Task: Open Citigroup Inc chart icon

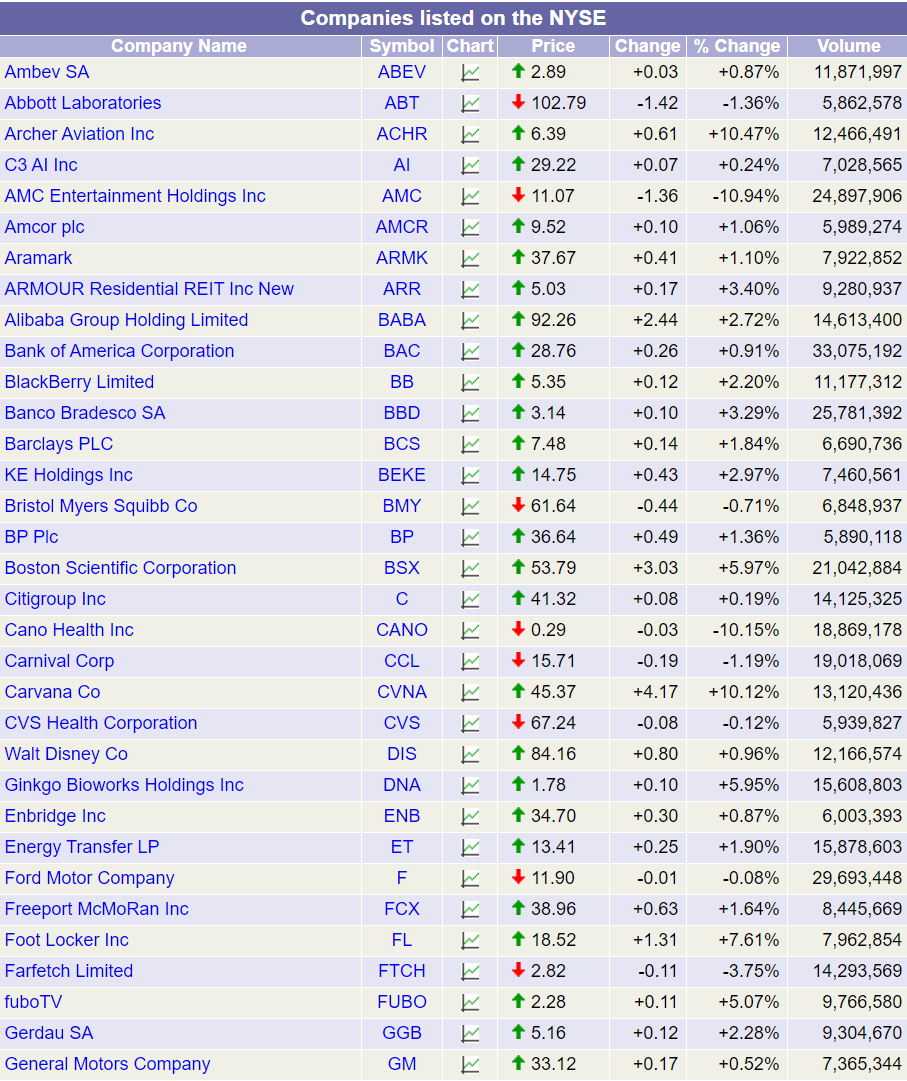Action: (x=470, y=600)
